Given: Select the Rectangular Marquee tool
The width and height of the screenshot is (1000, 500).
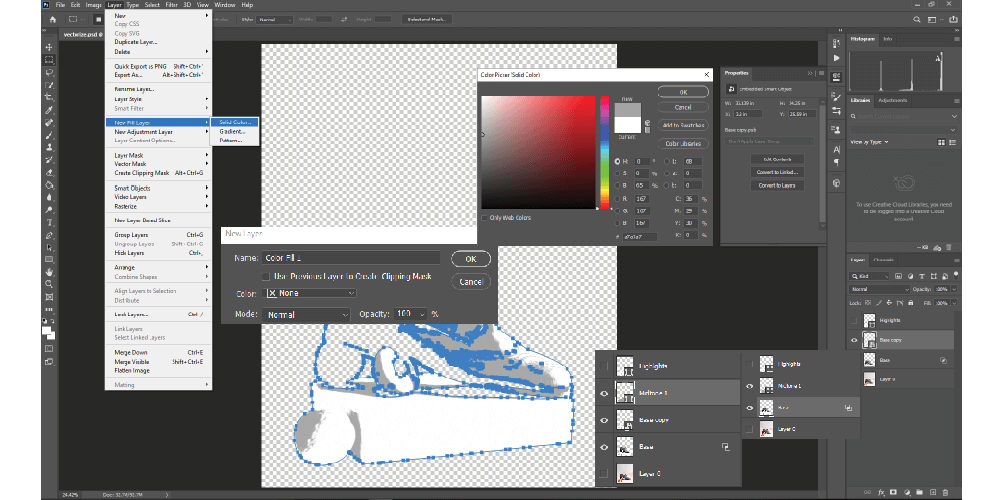Looking at the screenshot, I should point(49,60).
